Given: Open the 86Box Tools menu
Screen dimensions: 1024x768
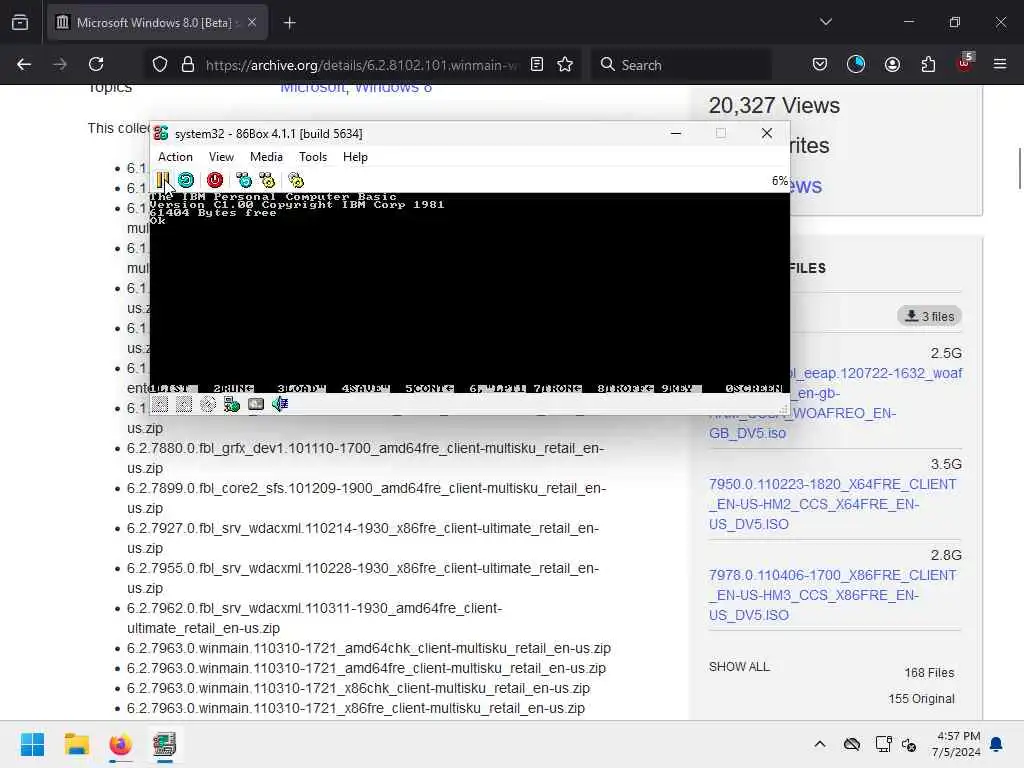Looking at the screenshot, I should [x=313, y=157].
